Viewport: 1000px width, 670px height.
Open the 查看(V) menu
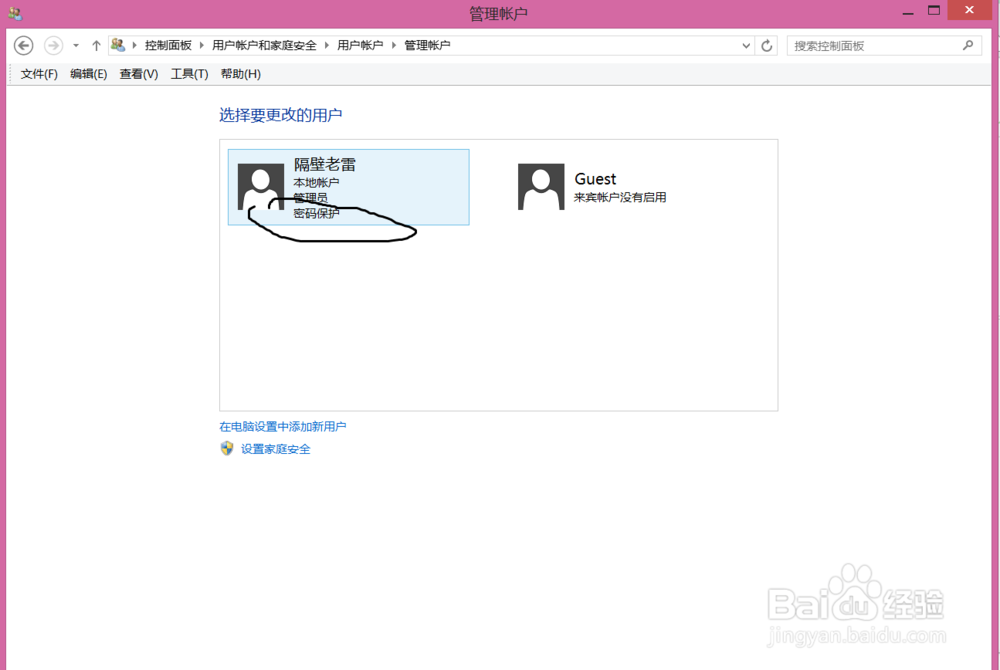click(137, 73)
